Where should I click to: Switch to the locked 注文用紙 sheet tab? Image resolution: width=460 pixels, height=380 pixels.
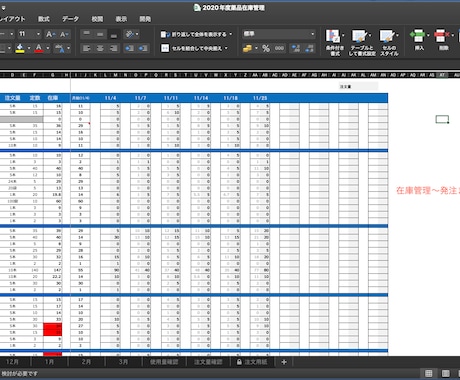252,362
